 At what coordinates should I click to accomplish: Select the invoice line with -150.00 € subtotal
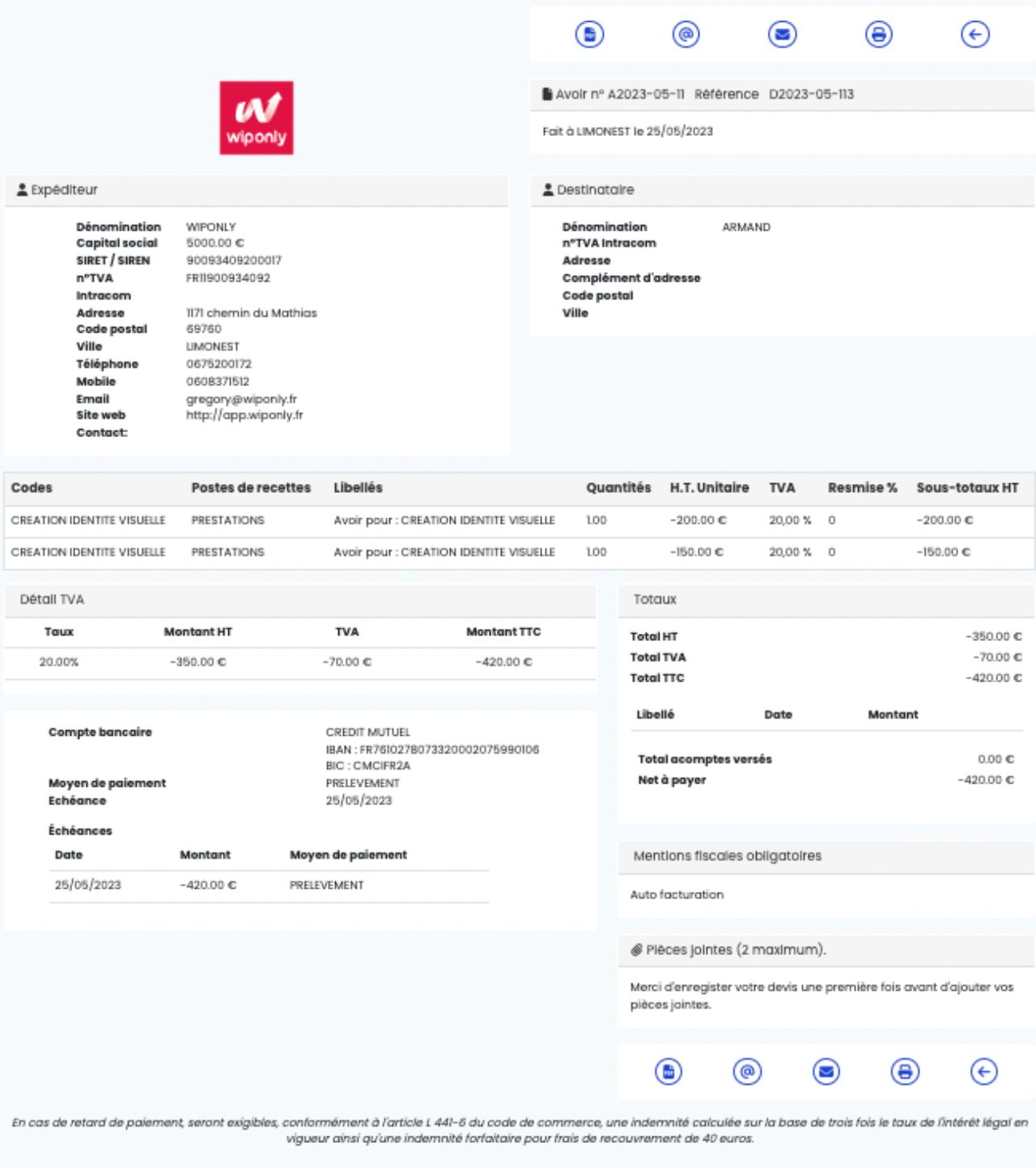518,552
